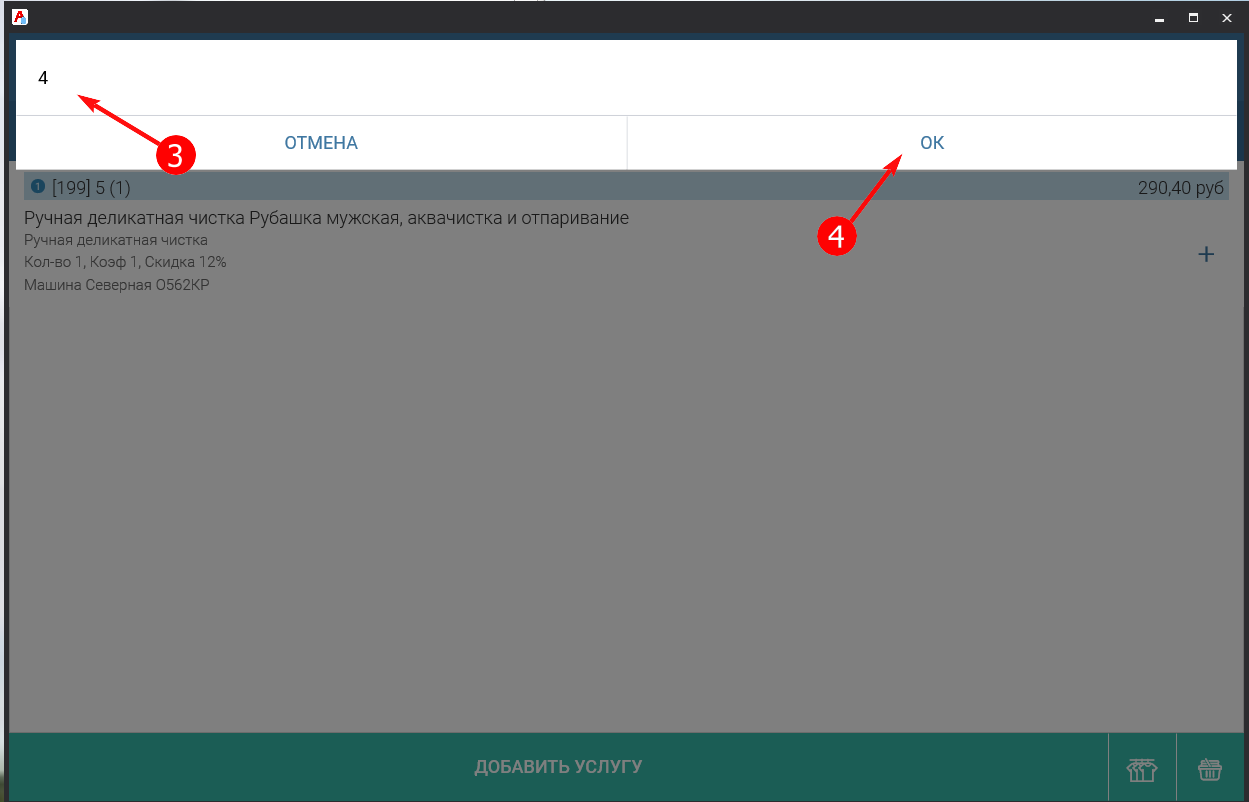The image size is (1249, 802).
Task: Select the Ручная деликатная чистка Рубашка мужская title
Action: click(x=326, y=218)
